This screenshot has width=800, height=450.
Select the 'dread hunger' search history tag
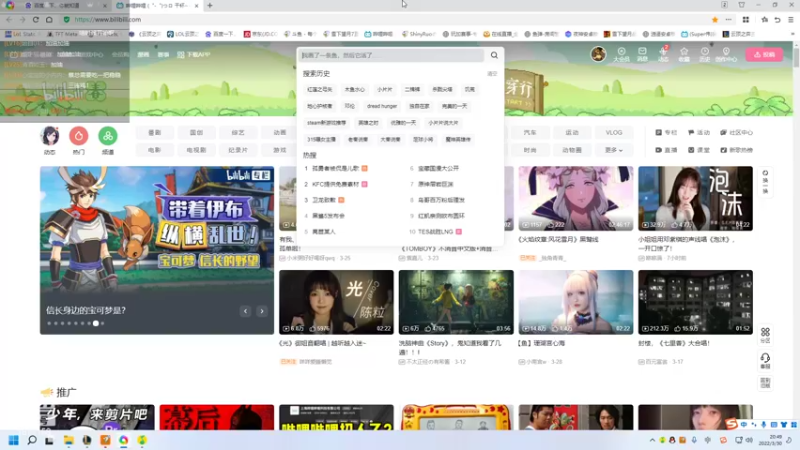click(x=382, y=106)
